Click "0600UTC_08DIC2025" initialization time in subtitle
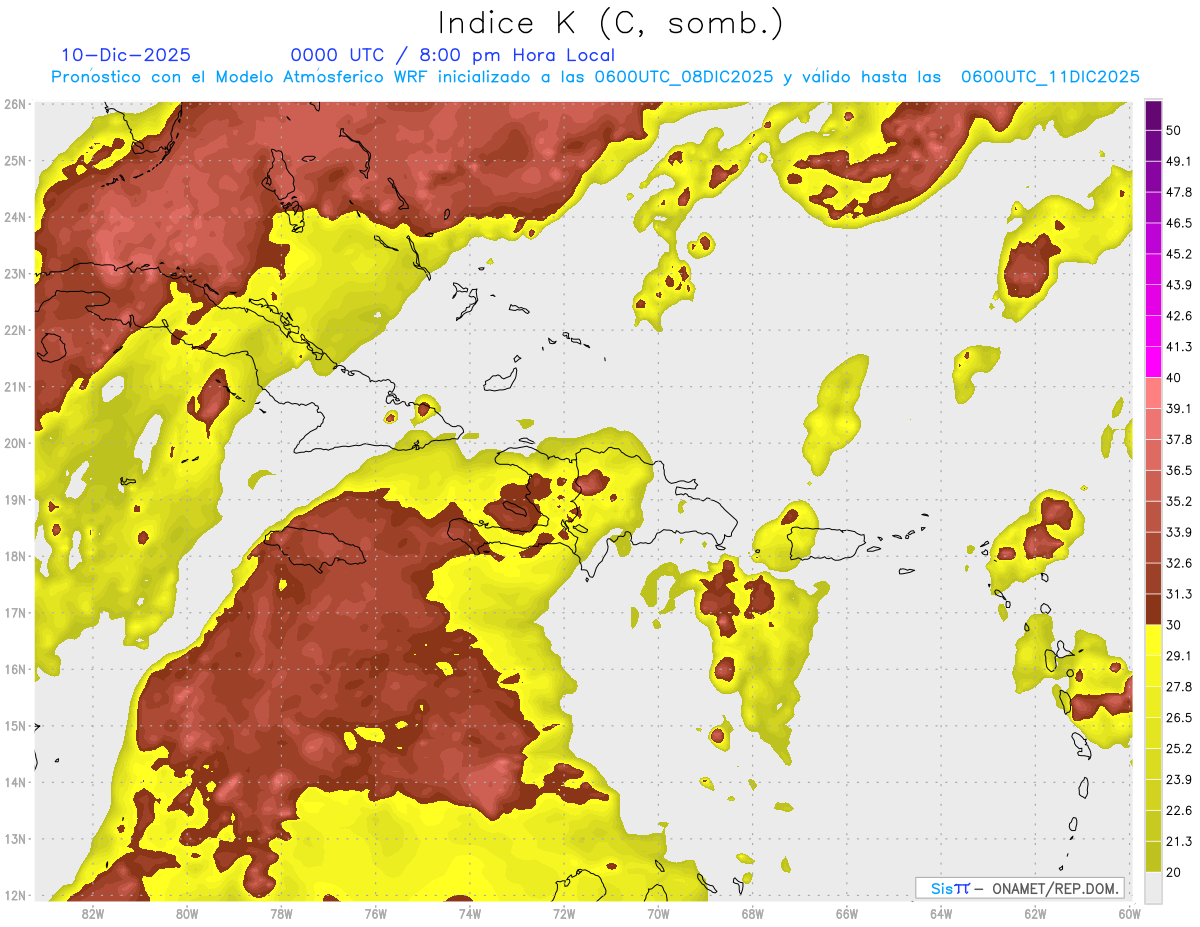 tap(684, 77)
